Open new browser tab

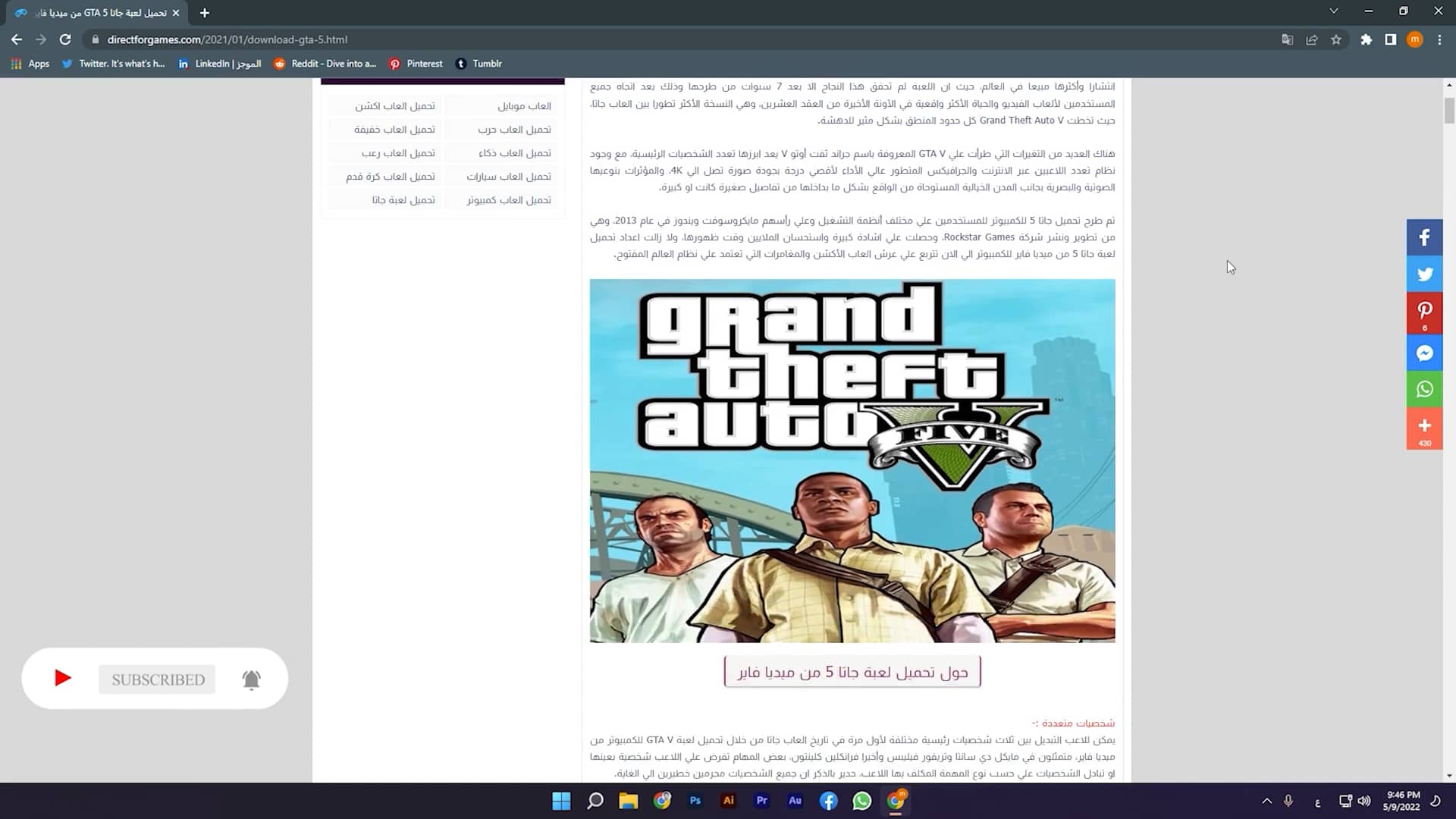(x=205, y=13)
